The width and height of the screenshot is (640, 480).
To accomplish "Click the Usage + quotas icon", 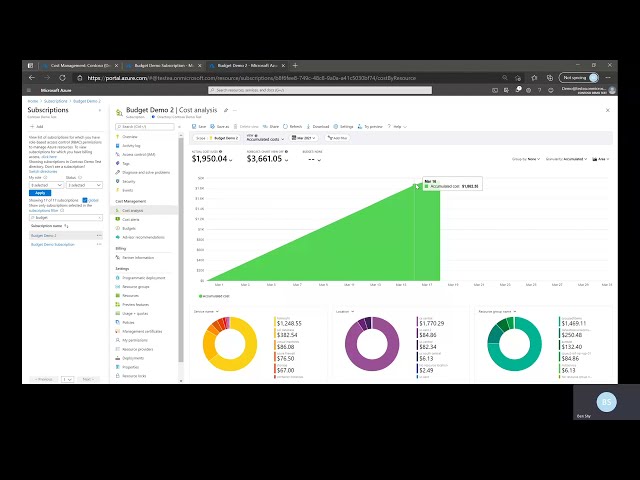I will pyautogui.click(x=118, y=313).
